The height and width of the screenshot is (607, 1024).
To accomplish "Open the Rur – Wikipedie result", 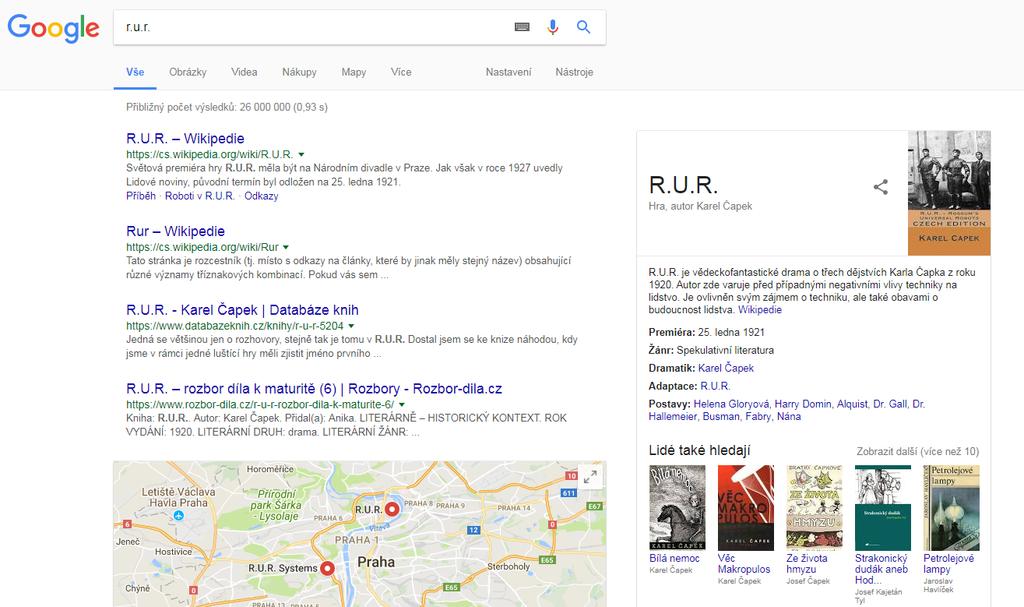I will click(175, 231).
